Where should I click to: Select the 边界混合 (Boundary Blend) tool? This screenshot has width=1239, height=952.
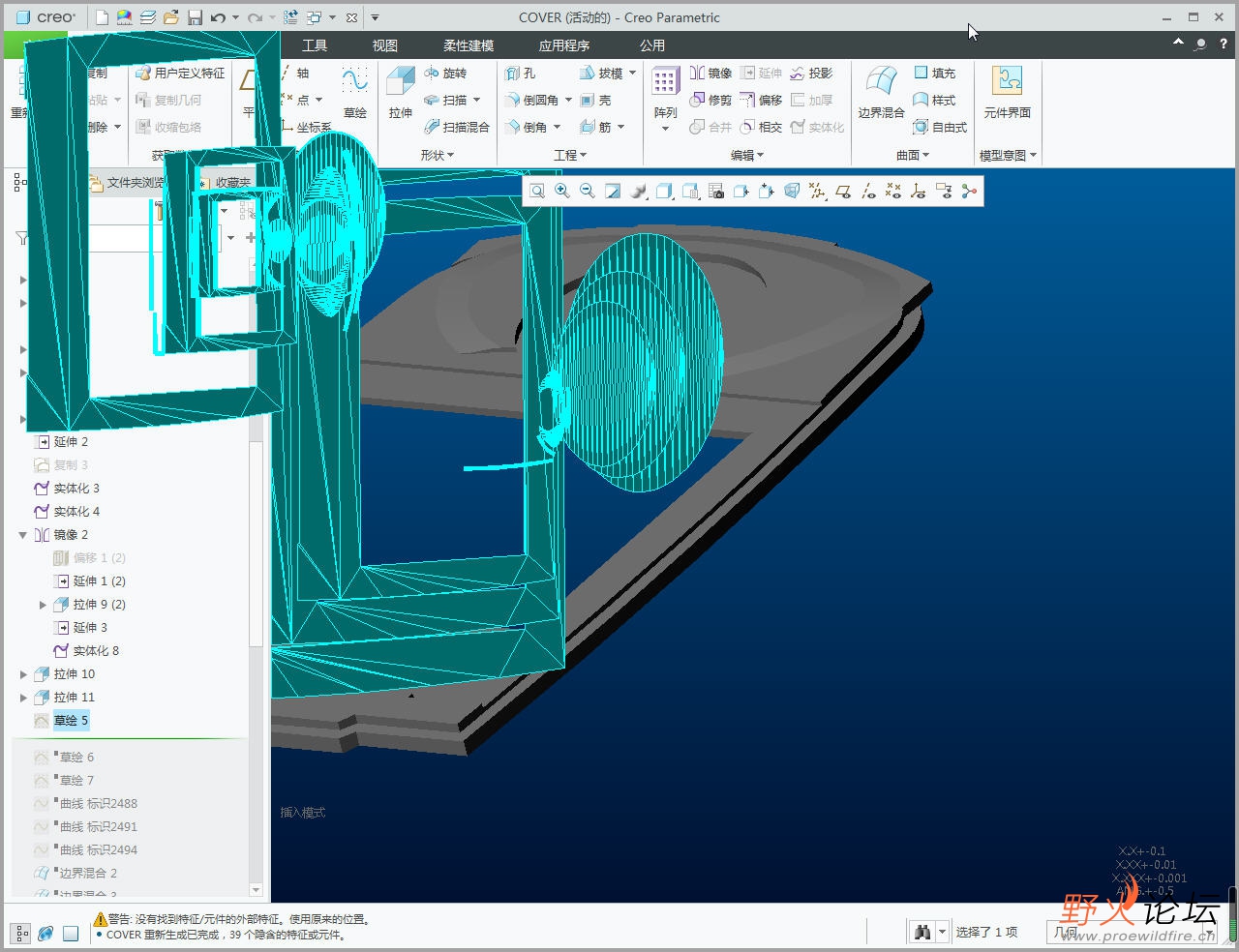[x=881, y=93]
